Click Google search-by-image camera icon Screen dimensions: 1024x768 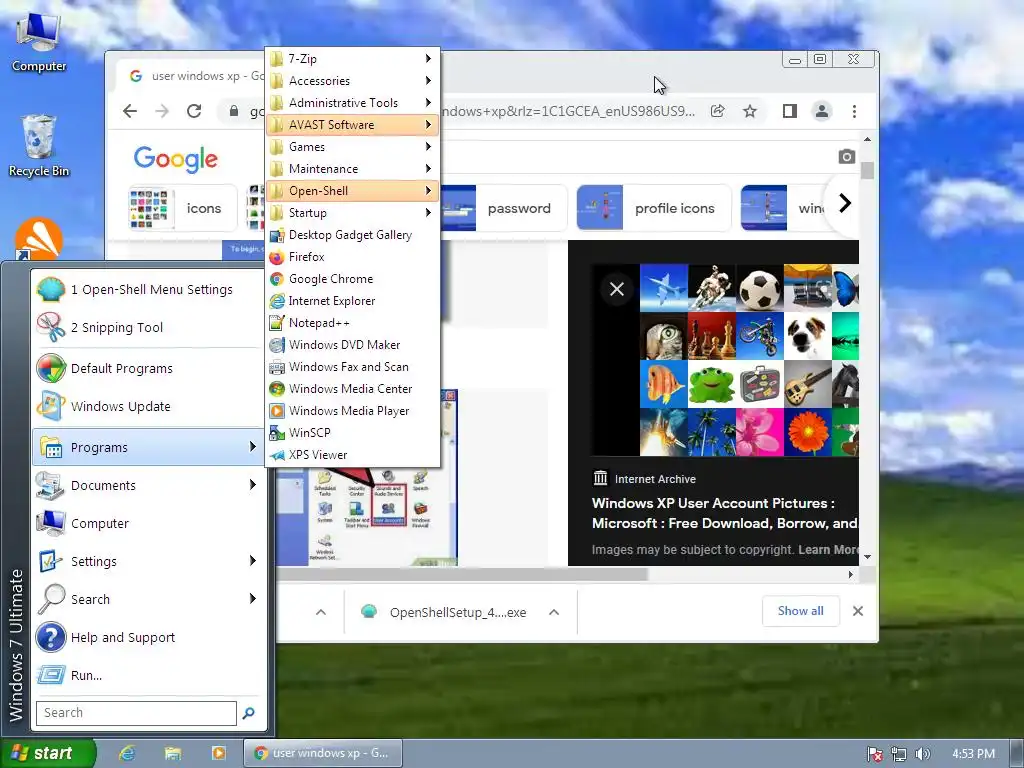click(x=847, y=157)
